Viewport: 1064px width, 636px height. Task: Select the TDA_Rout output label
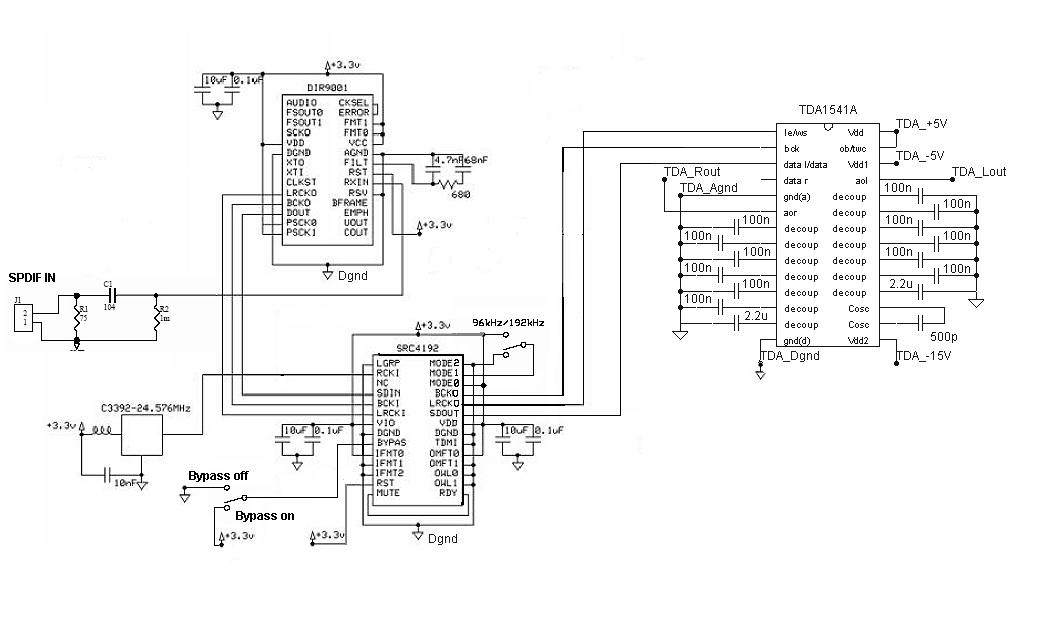point(691,172)
